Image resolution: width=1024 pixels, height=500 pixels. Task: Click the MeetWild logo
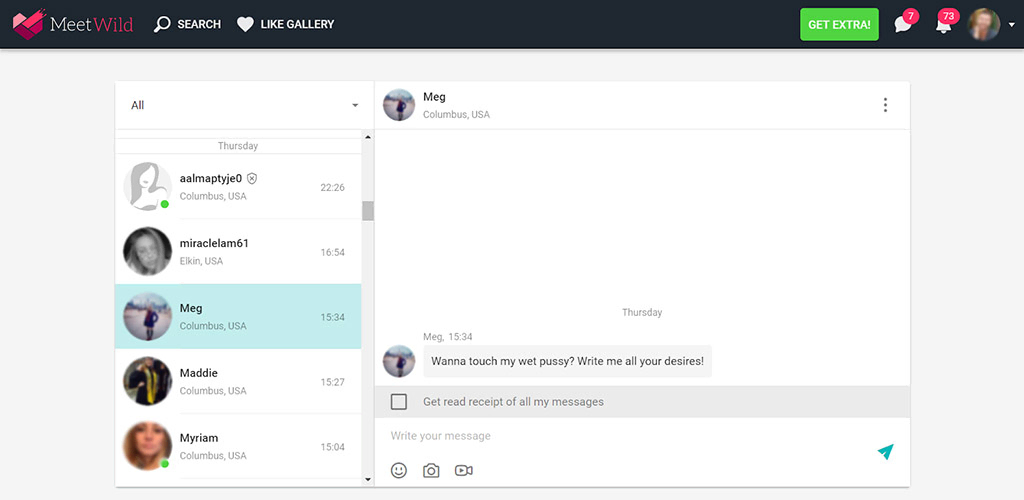tap(70, 24)
